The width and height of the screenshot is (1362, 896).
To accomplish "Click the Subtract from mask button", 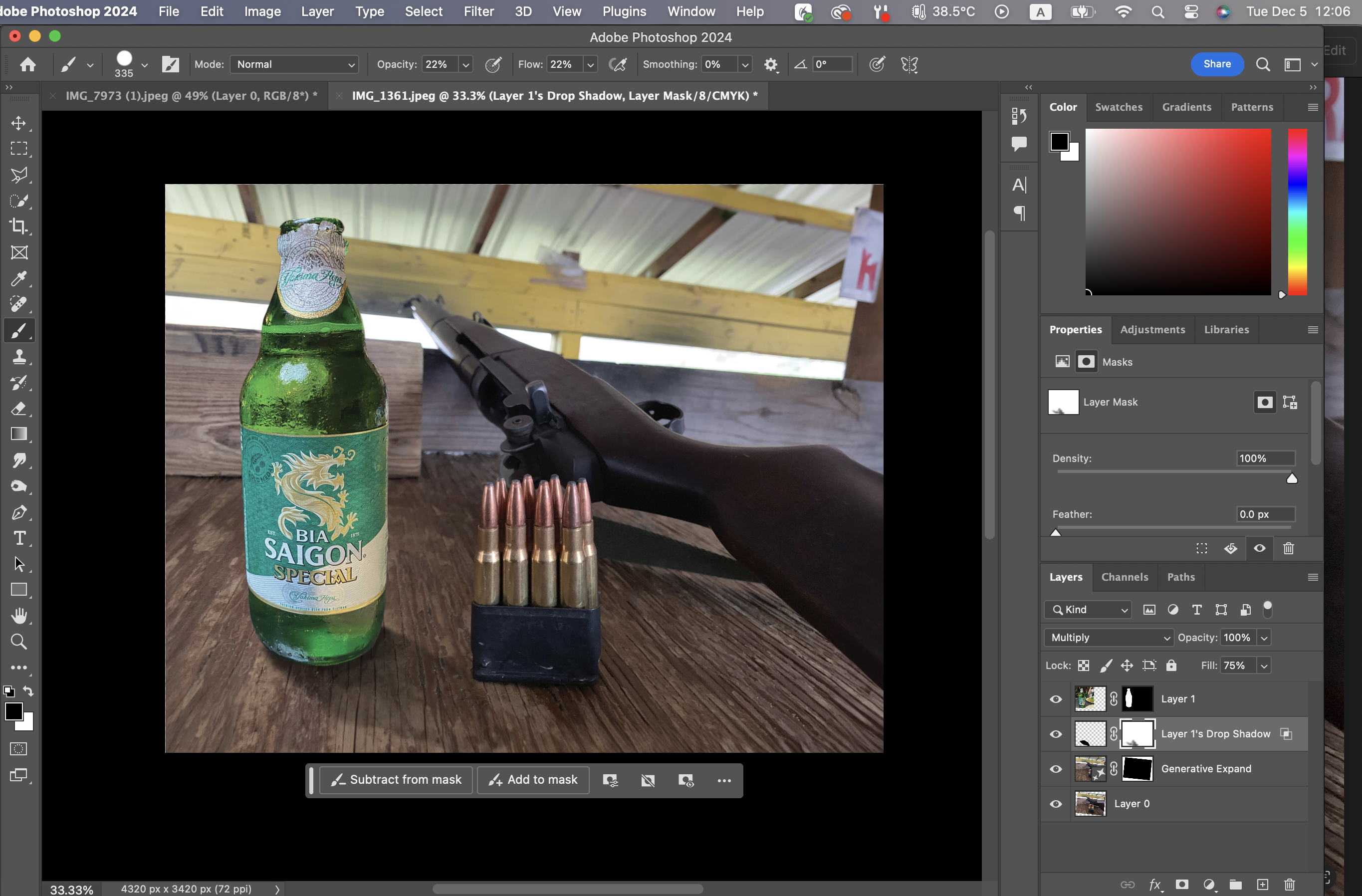I will coord(396,780).
